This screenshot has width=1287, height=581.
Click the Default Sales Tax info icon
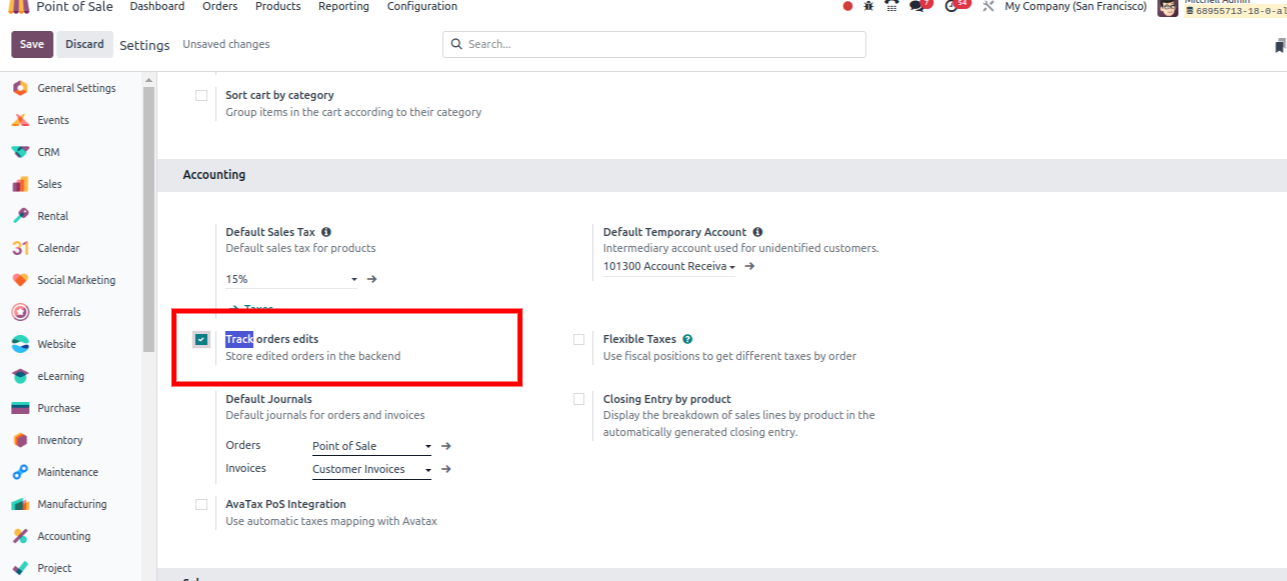(x=326, y=232)
